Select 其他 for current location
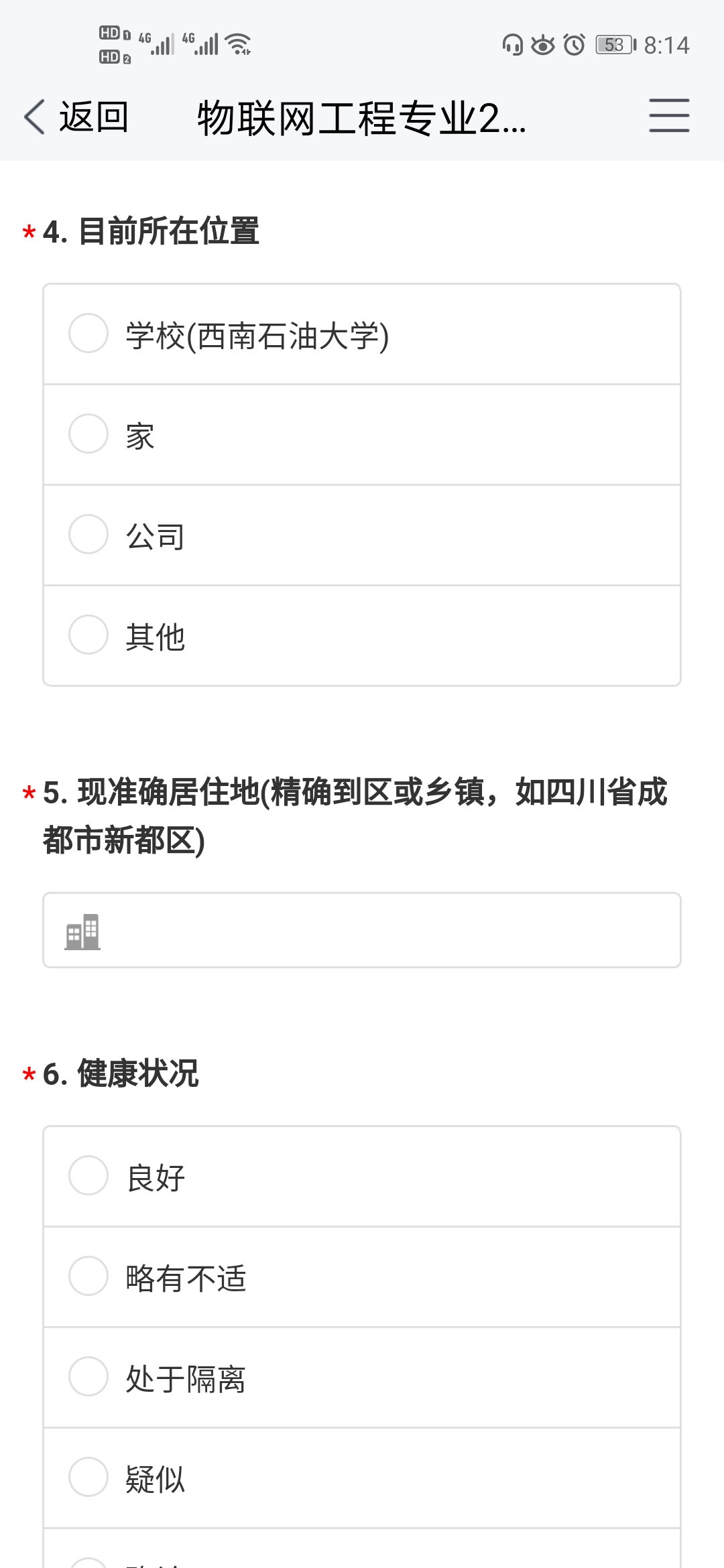The width and height of the screenshot is (724, 1568). (88, 635)
